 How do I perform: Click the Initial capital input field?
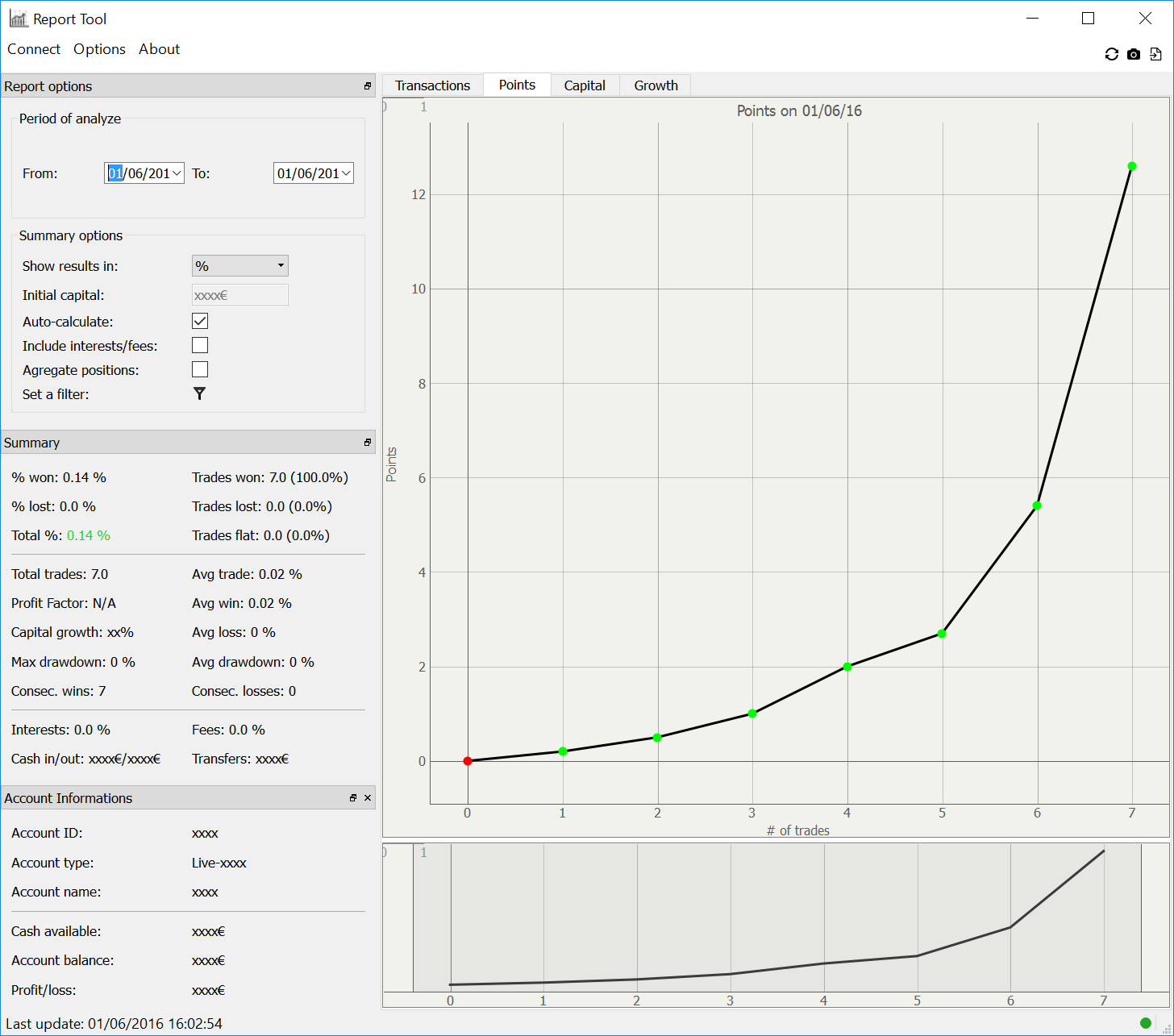coord(239,295)
